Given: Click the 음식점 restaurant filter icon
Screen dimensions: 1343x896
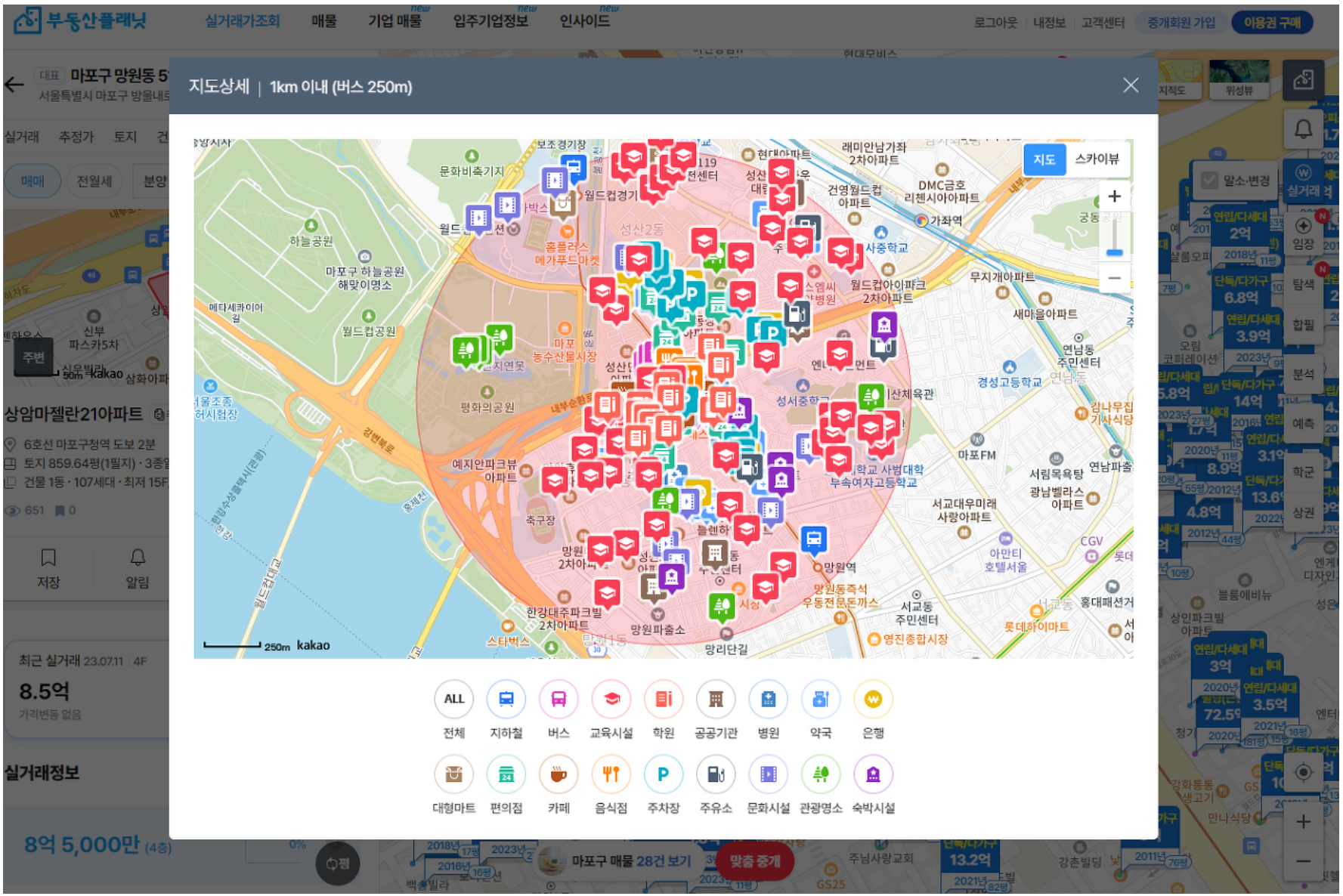Looking at the screenshot, I should point(611,774).
